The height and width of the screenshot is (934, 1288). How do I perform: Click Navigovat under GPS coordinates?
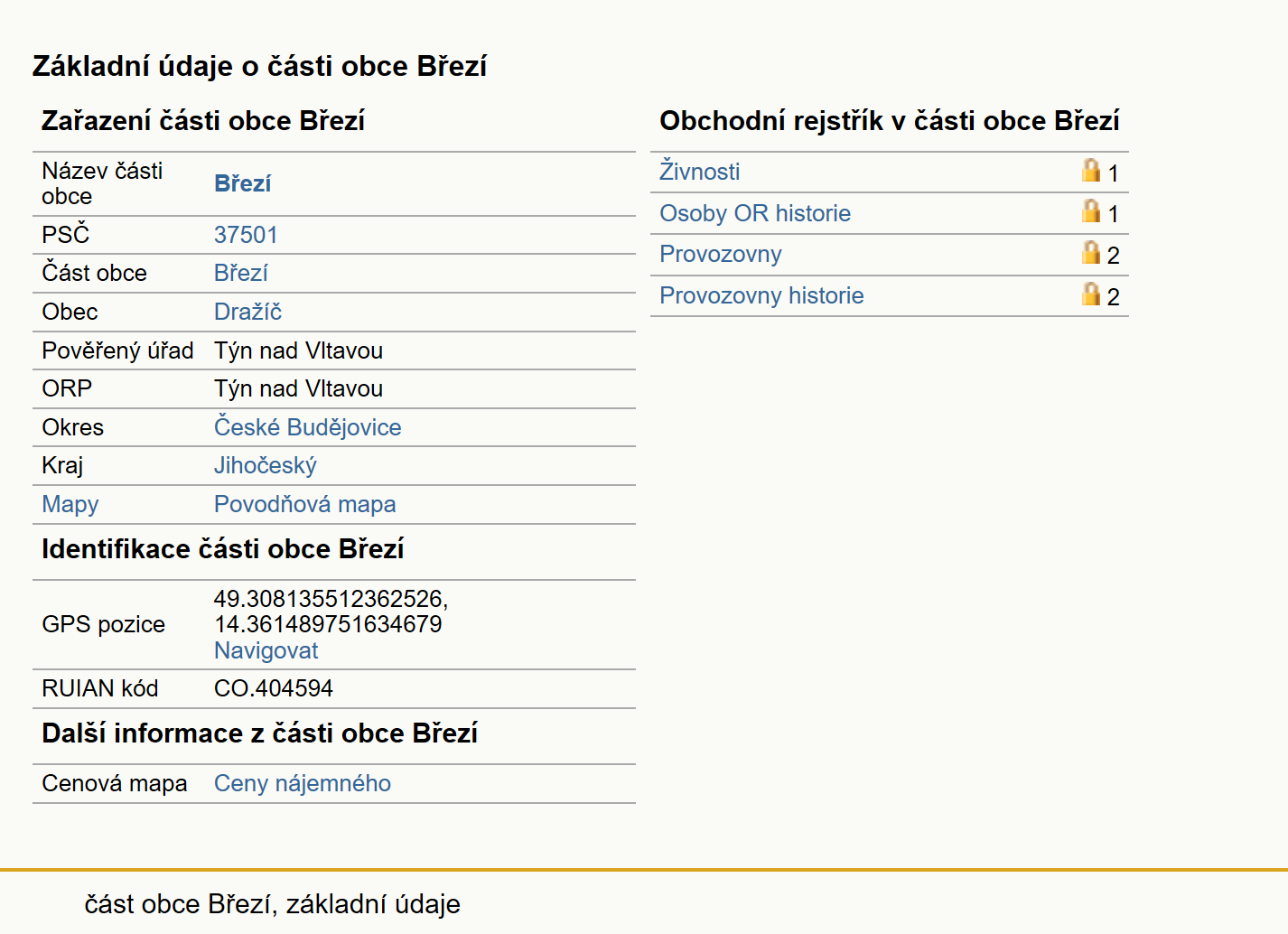(266, 650)
